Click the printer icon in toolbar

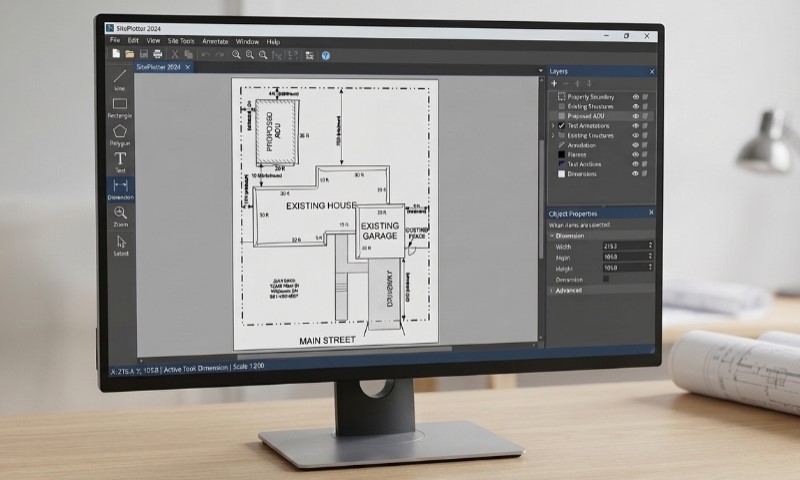(158, 55)
